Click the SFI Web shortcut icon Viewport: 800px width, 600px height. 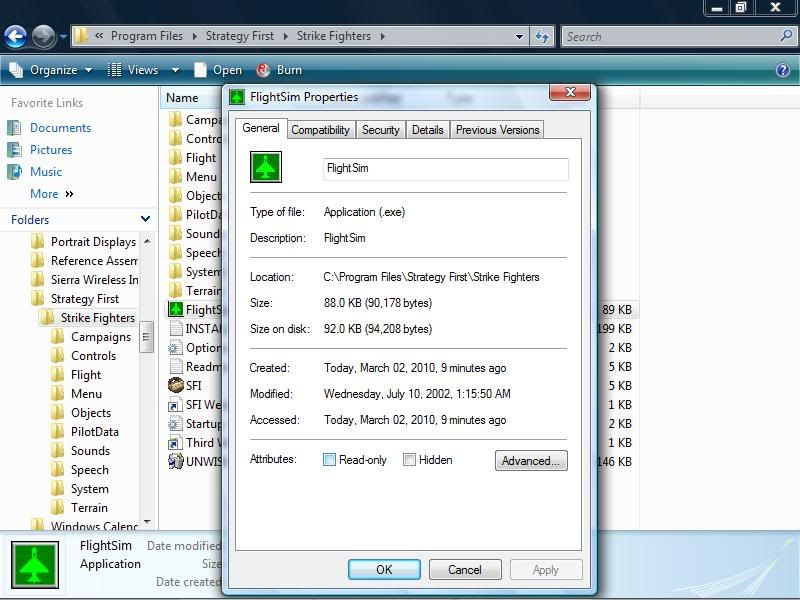point(176,405)
